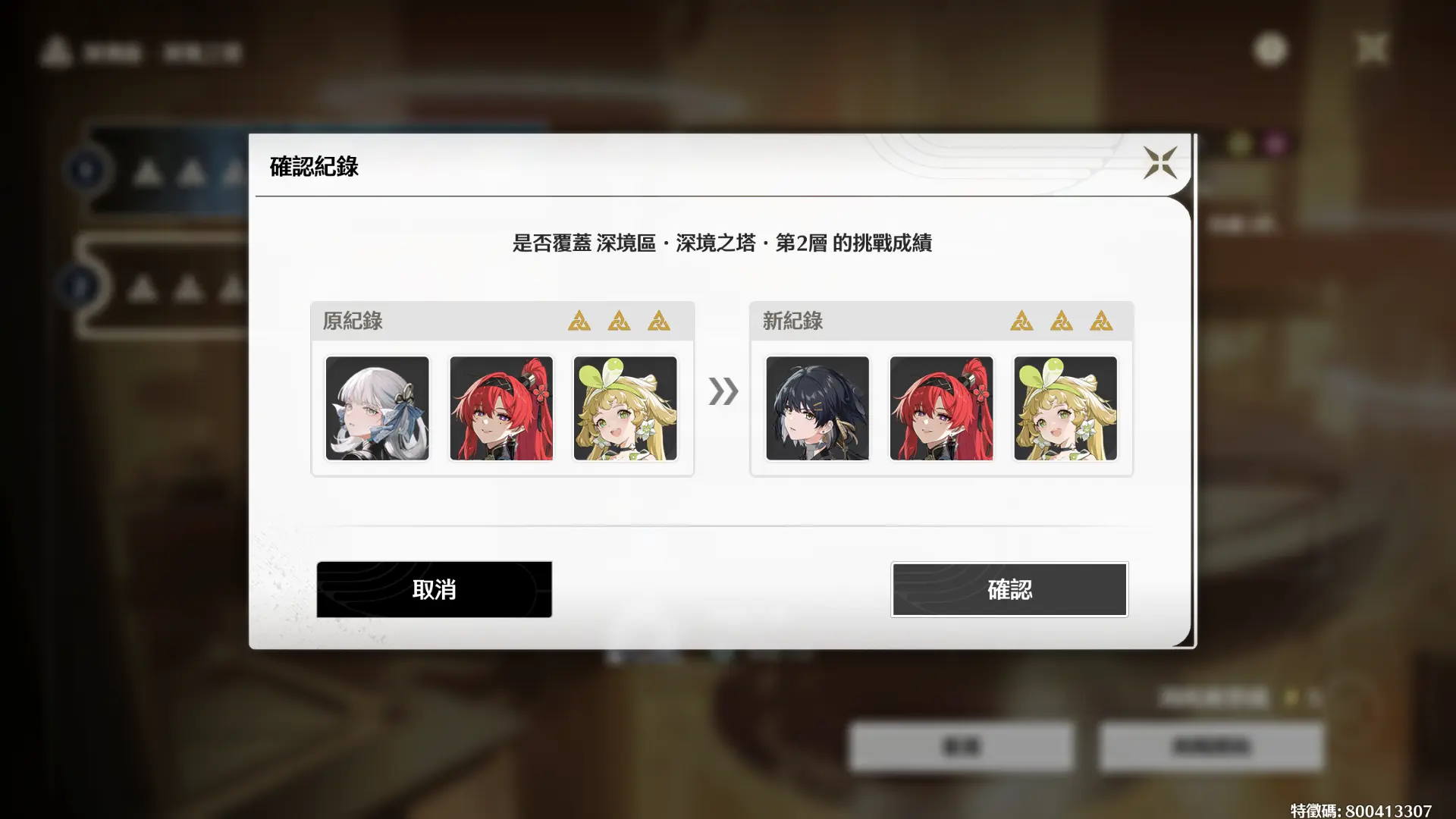Select red-haired character portrait in 新紀錄
This screenshot has height=819, width=1456.
pos(941,409)
